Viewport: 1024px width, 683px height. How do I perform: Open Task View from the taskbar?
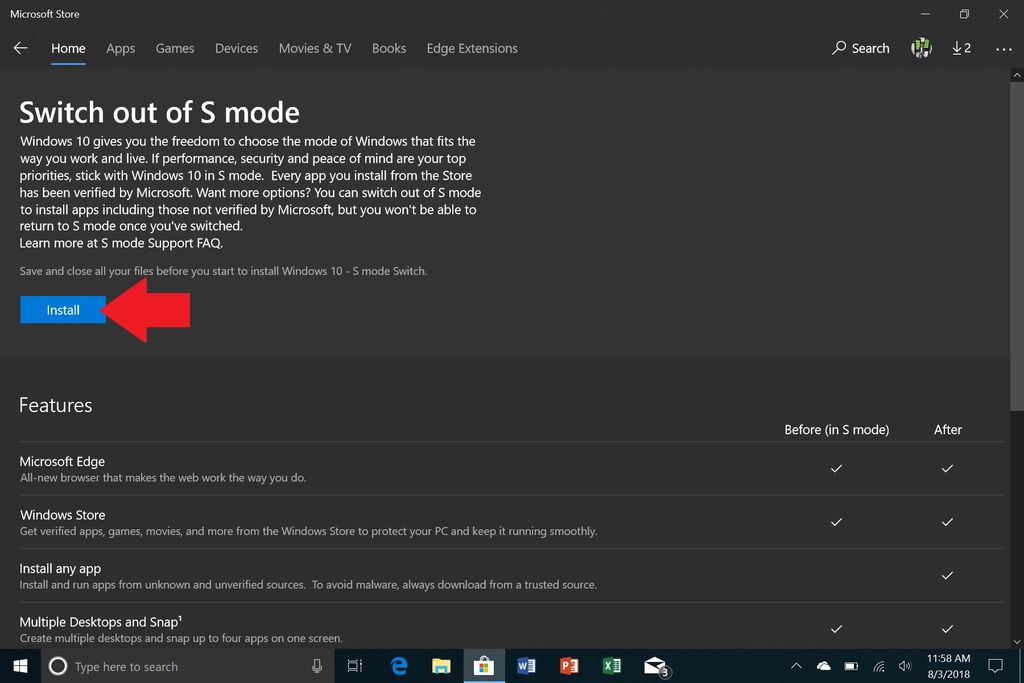[x=354, y=666]
